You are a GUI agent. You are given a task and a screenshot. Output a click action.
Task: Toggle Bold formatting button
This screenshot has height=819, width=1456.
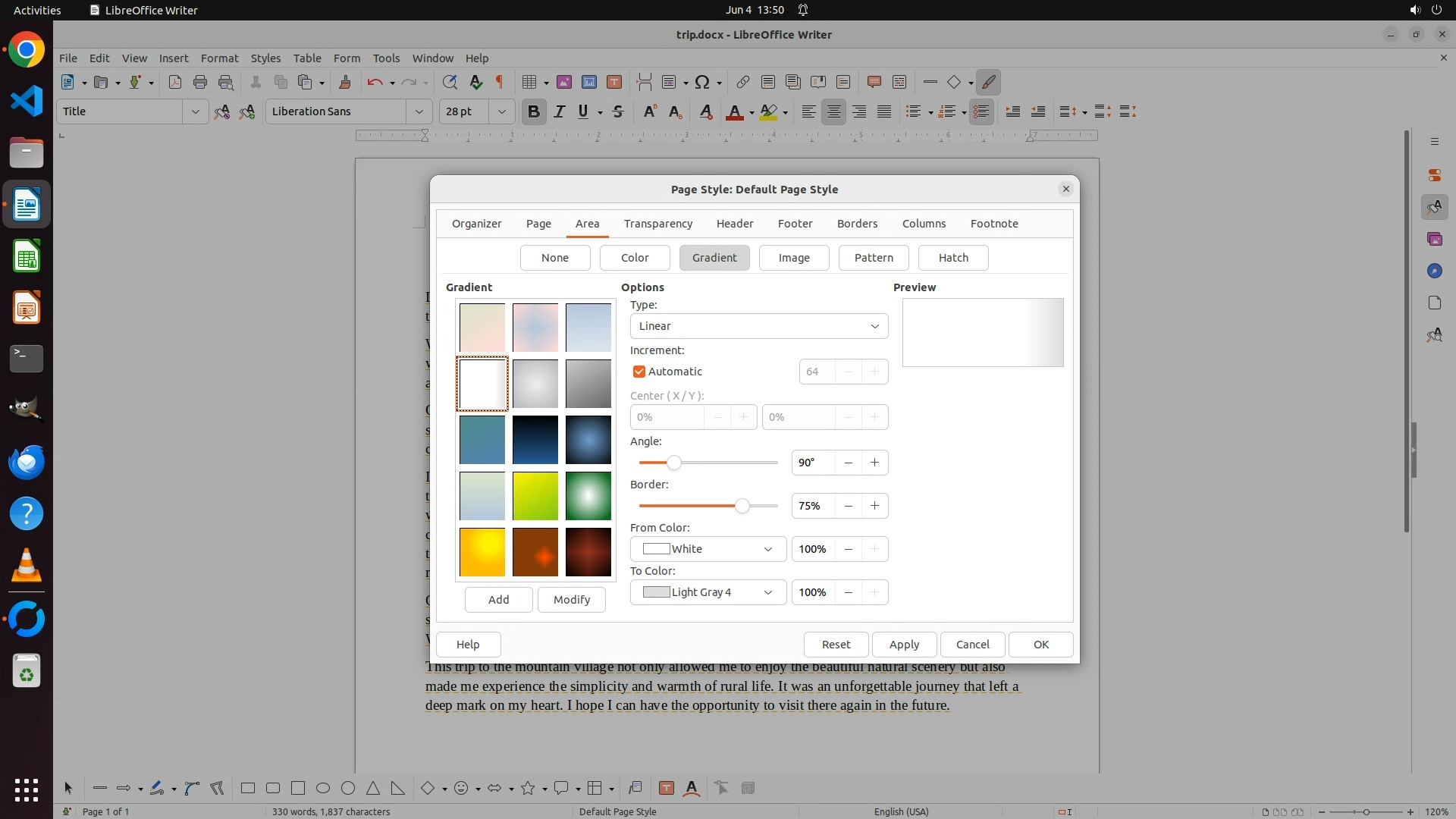(534, 112)
